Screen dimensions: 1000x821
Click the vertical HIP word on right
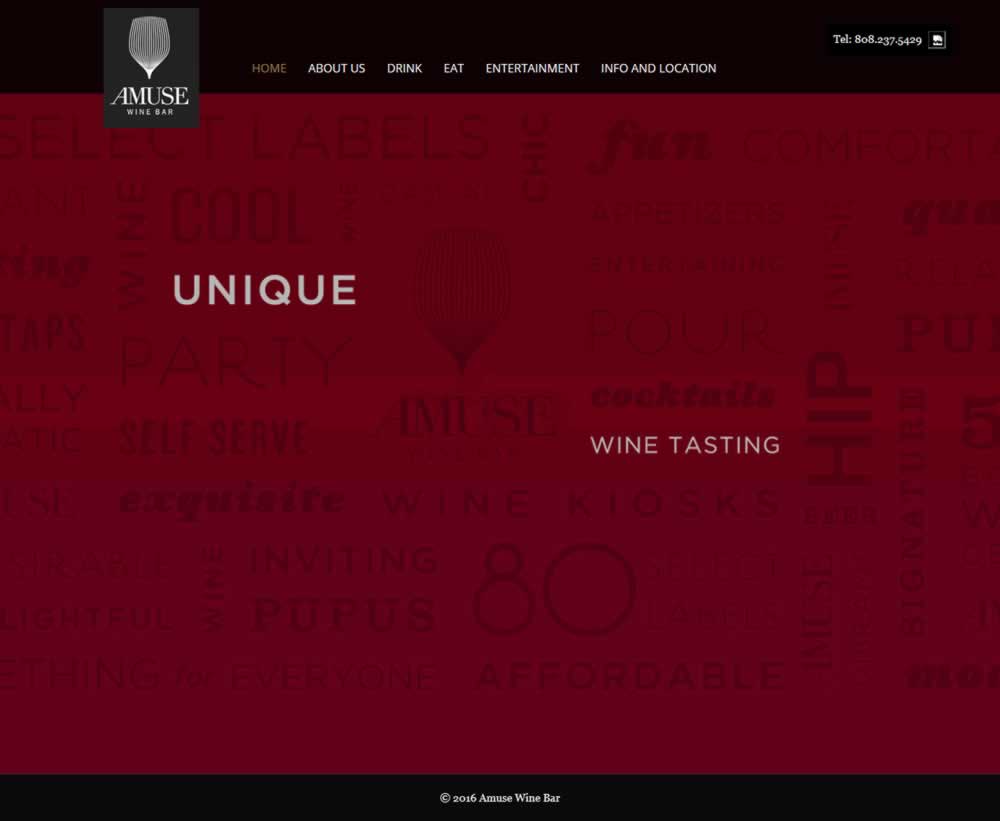tap(838, 418)
